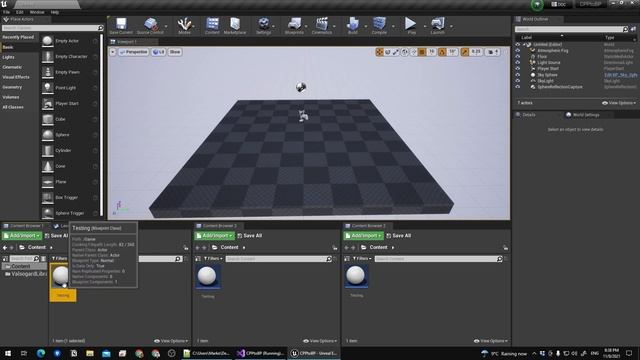Toggle viewport grid snapping
Viewport: 640px width, 360px height.
point(422,52)
